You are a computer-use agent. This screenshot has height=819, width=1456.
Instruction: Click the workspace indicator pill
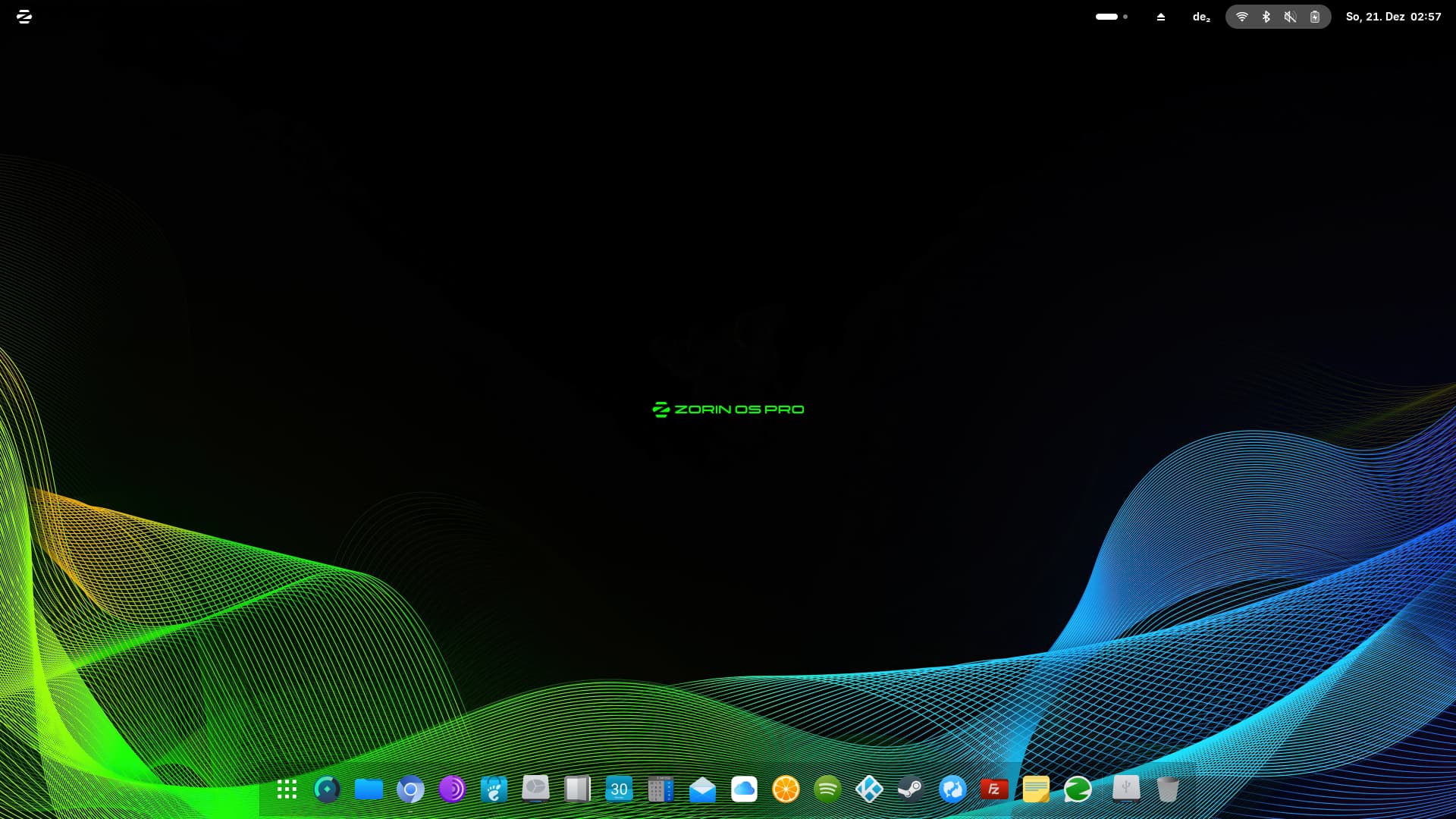[1107, 17]
